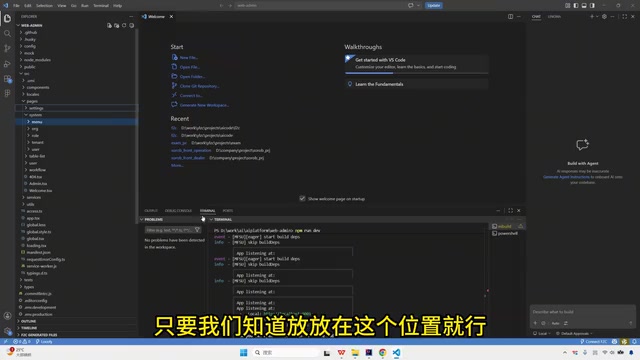Screen dimensions: 640x360
Task: Open the Learn the Fundamentals walkthrough
Action: pos(416,84)
